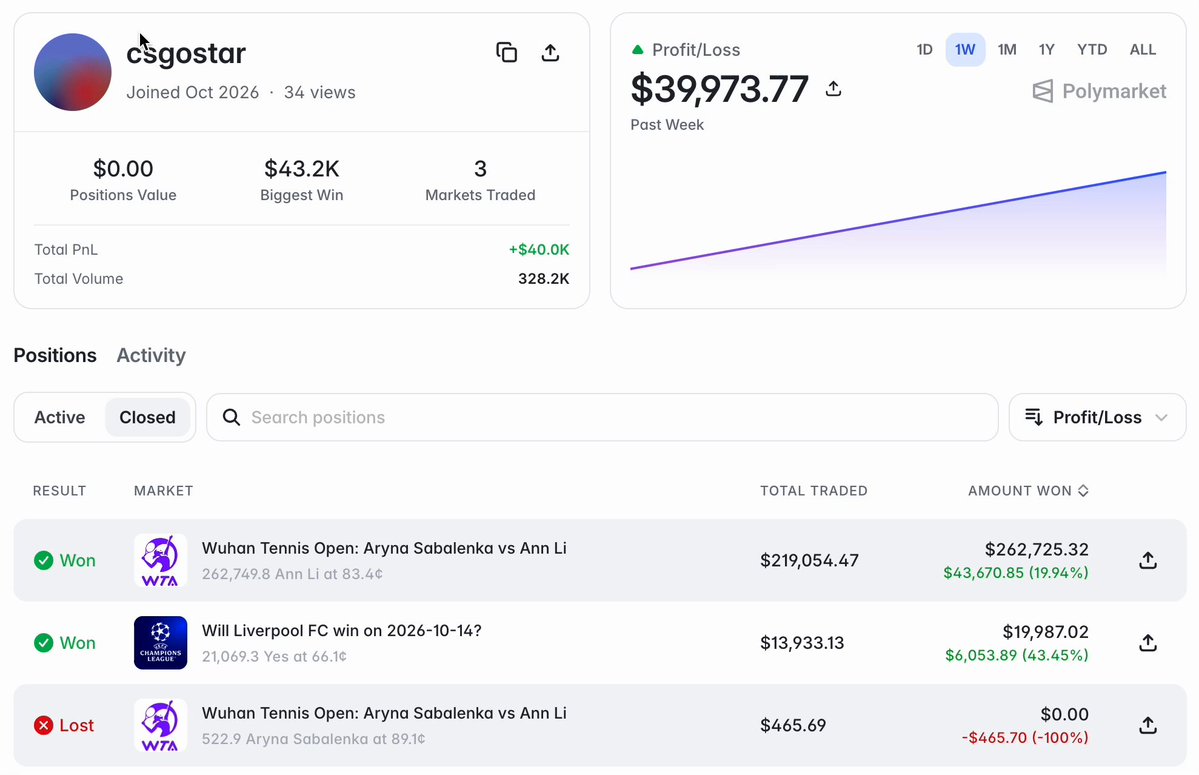Click the $6,053.89 (43.45%) profit value
Screen dimensions: 1199x775
pos(1016,655)
